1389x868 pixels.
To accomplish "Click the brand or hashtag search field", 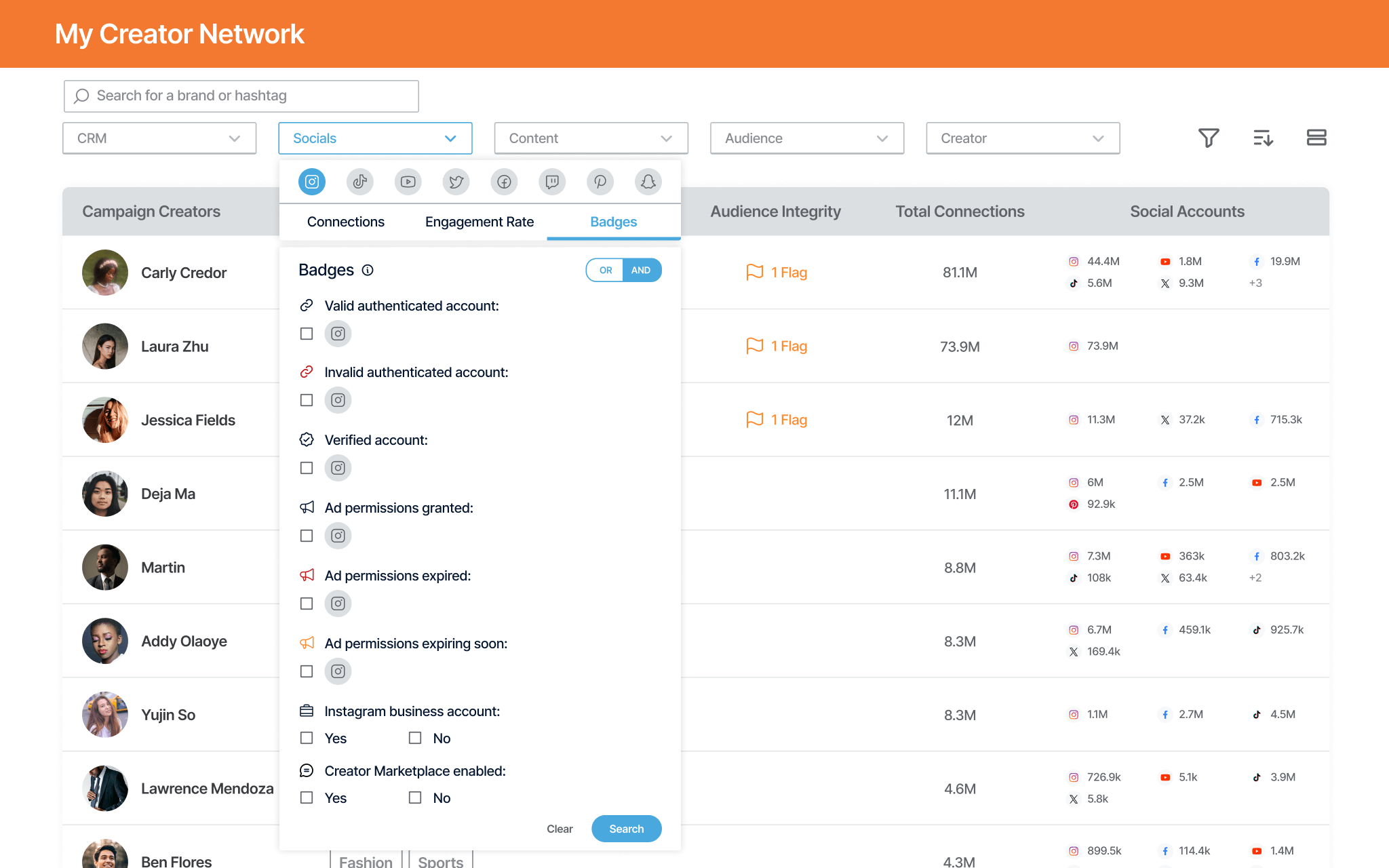I will pyautogui.click(x=241, y=96).
